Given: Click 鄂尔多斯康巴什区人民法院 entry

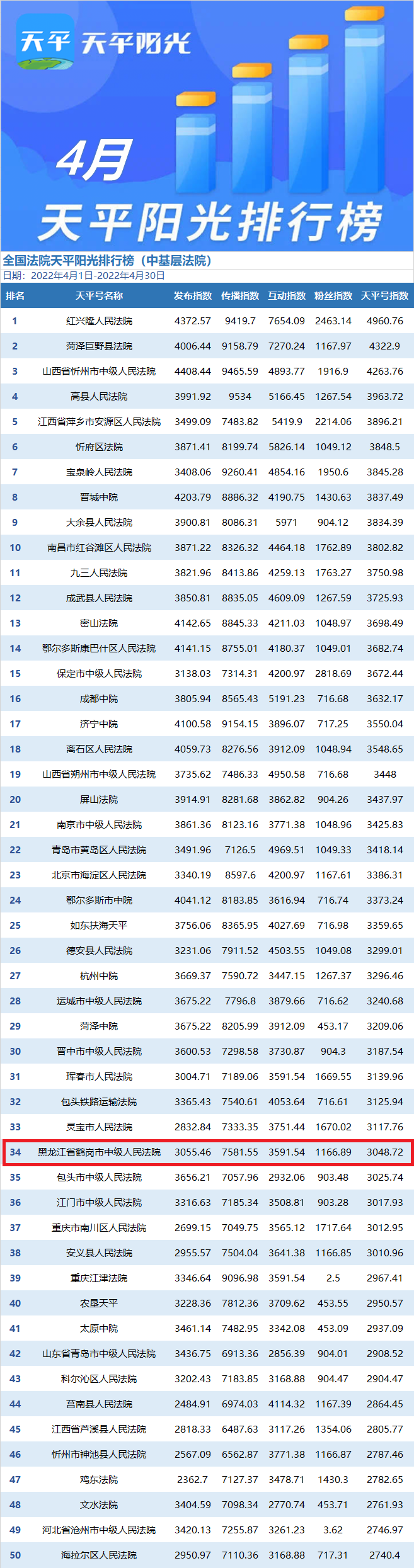Looking at the screenshot, I should [99, 648].
